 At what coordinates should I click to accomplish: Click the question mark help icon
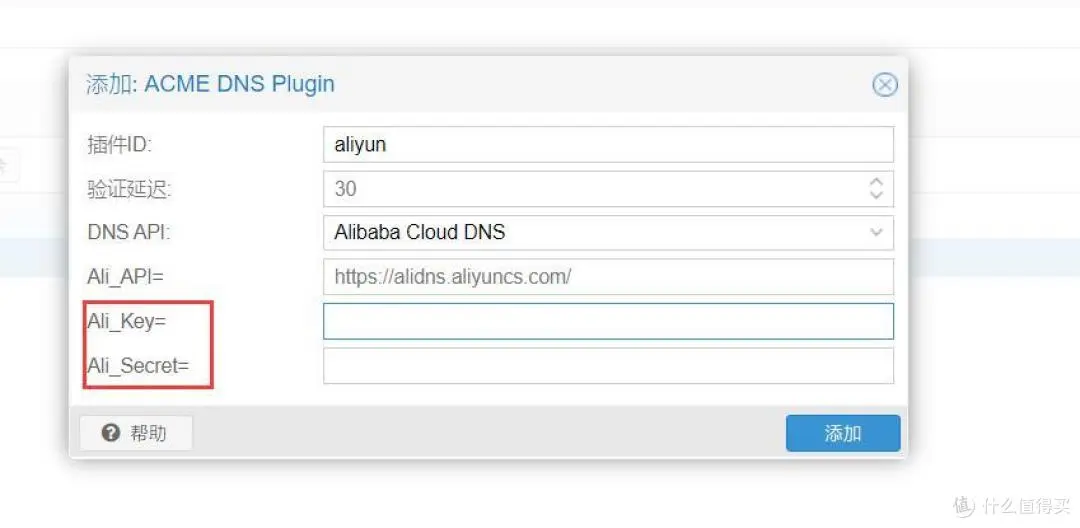111,433
